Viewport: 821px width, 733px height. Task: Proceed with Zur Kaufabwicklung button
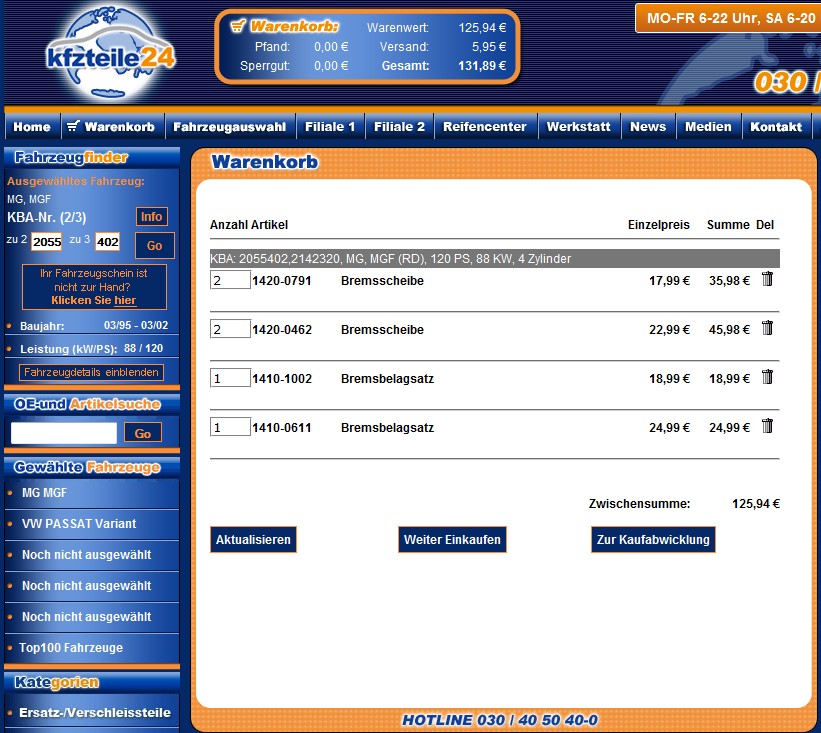(x=652, y=540)
